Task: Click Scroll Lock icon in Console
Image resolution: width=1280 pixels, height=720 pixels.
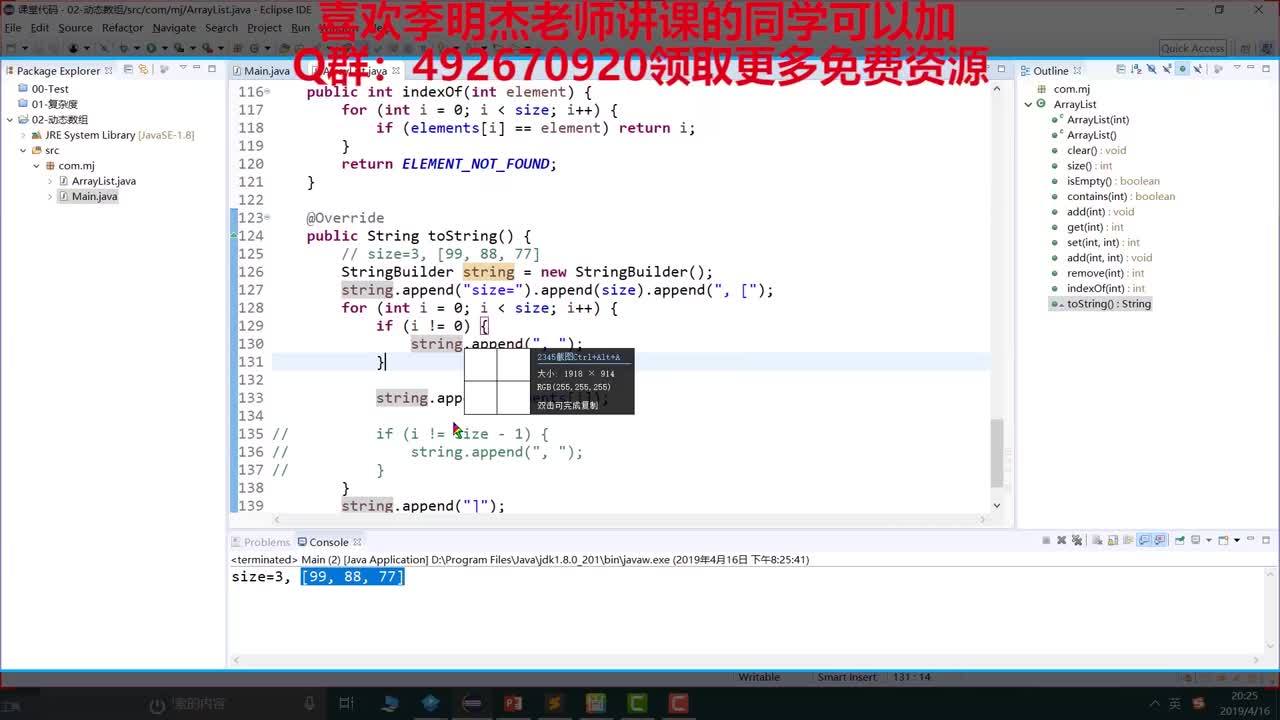Action: click(1114, 541)
